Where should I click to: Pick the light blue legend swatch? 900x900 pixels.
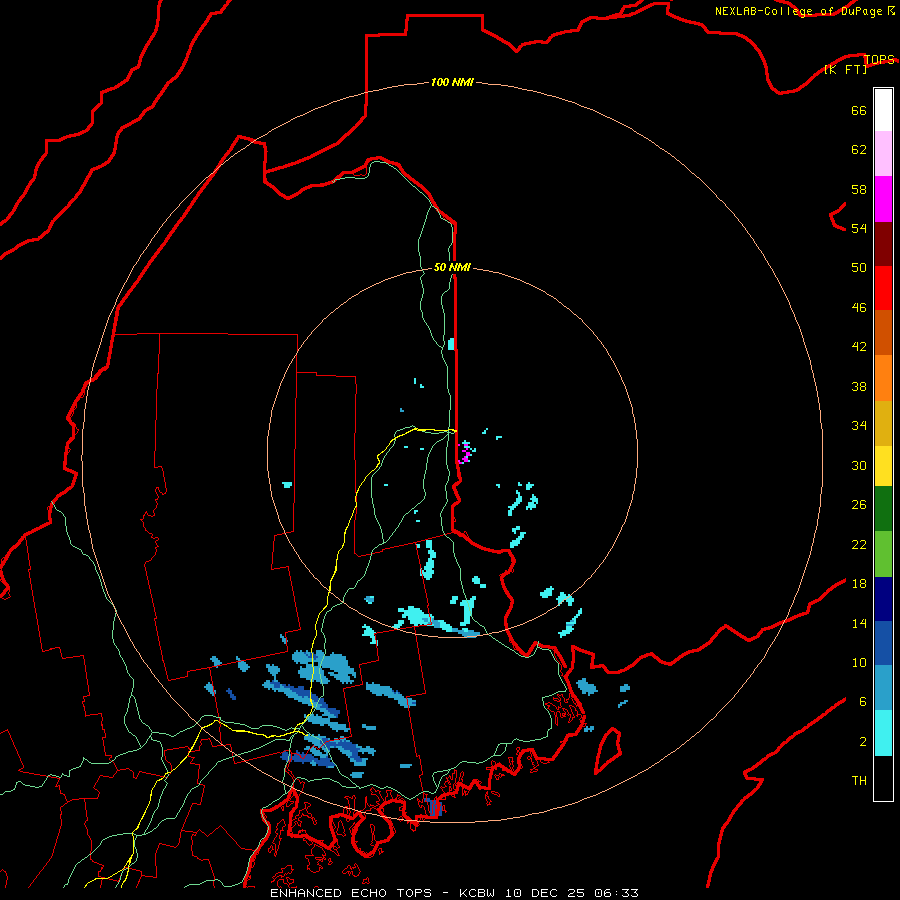click(883, 688)
